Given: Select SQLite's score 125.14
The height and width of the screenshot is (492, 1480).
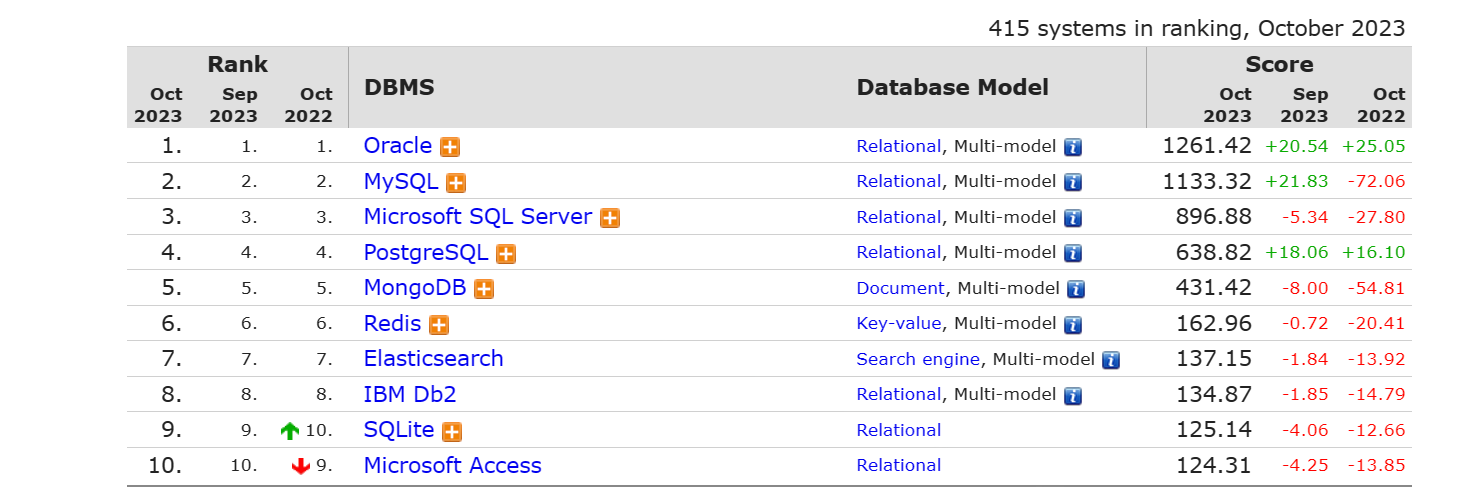Looking at the screenshot, I should 1216,430.
